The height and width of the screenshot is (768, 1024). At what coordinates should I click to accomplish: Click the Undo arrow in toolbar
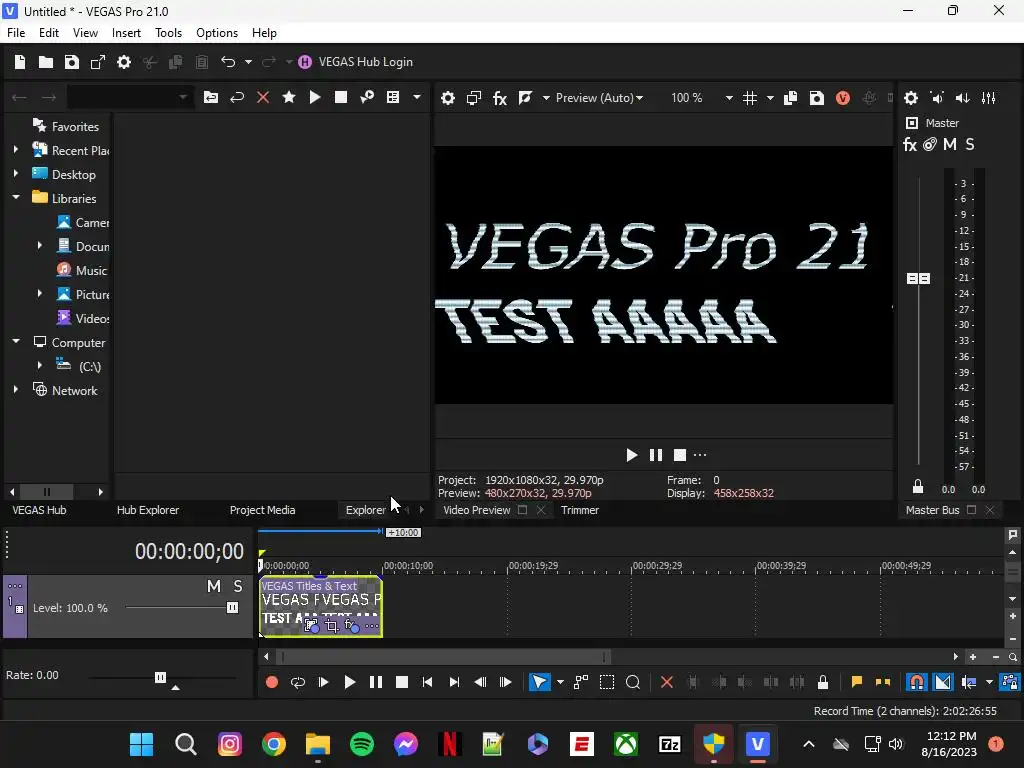click(228, 62)
